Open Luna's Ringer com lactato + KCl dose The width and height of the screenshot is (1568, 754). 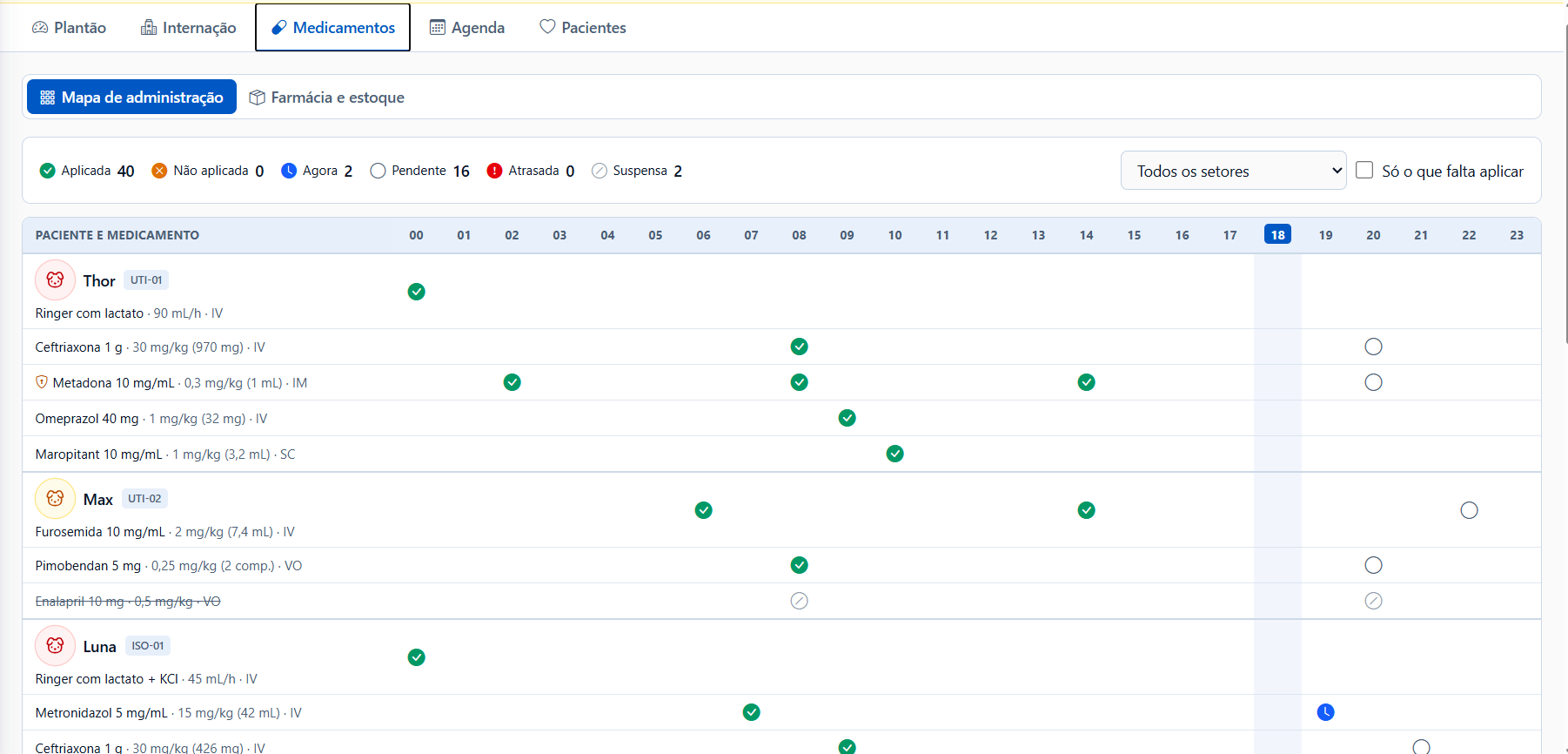coord(417,657)
